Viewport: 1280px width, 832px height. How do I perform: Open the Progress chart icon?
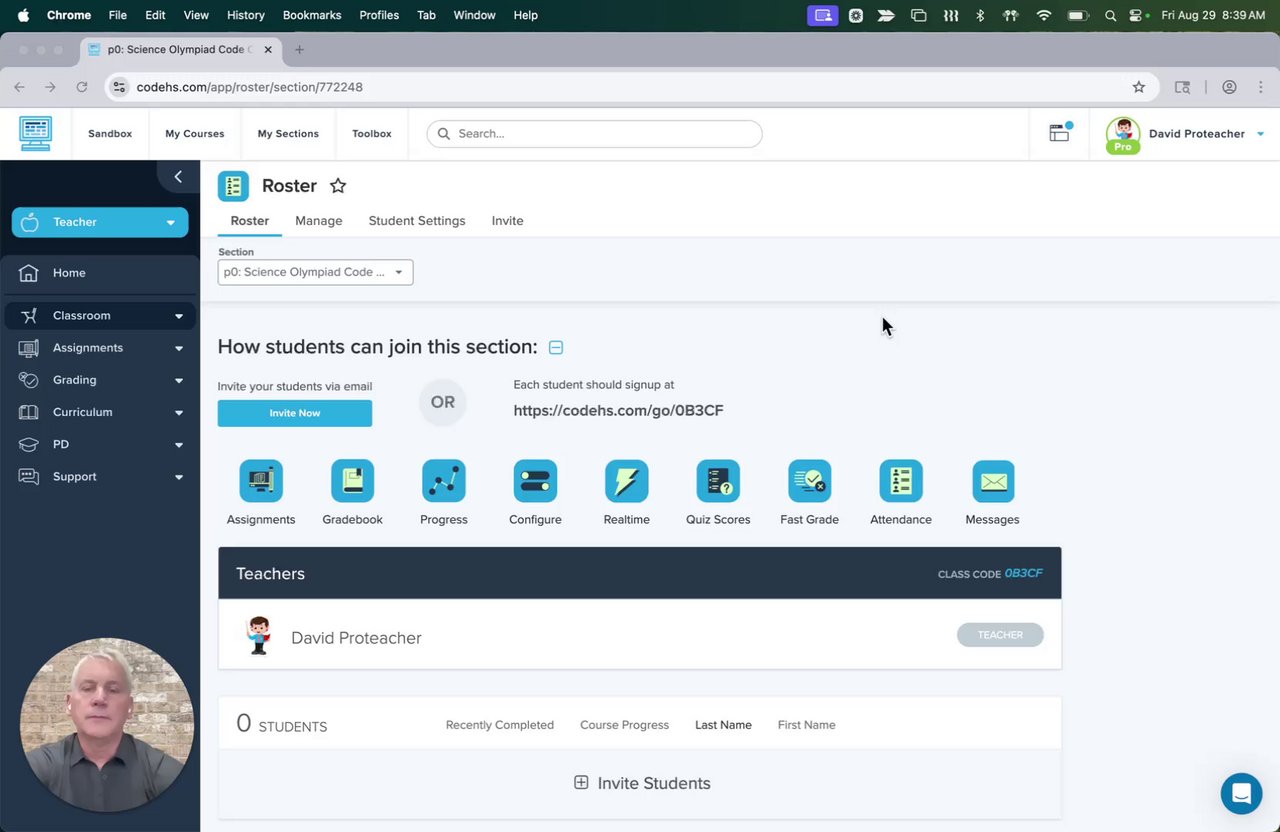click(x=444, y=481)
